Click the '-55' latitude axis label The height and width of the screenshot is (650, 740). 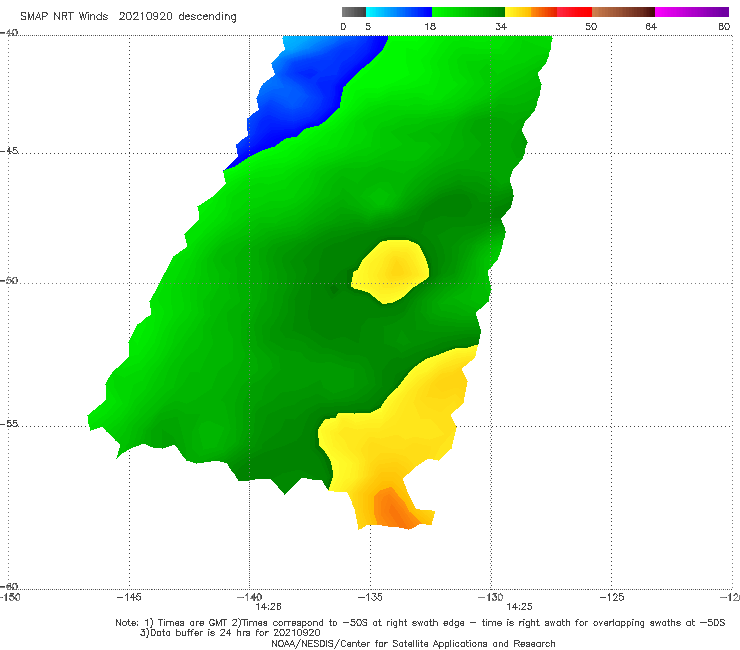[x=9, y=423]
